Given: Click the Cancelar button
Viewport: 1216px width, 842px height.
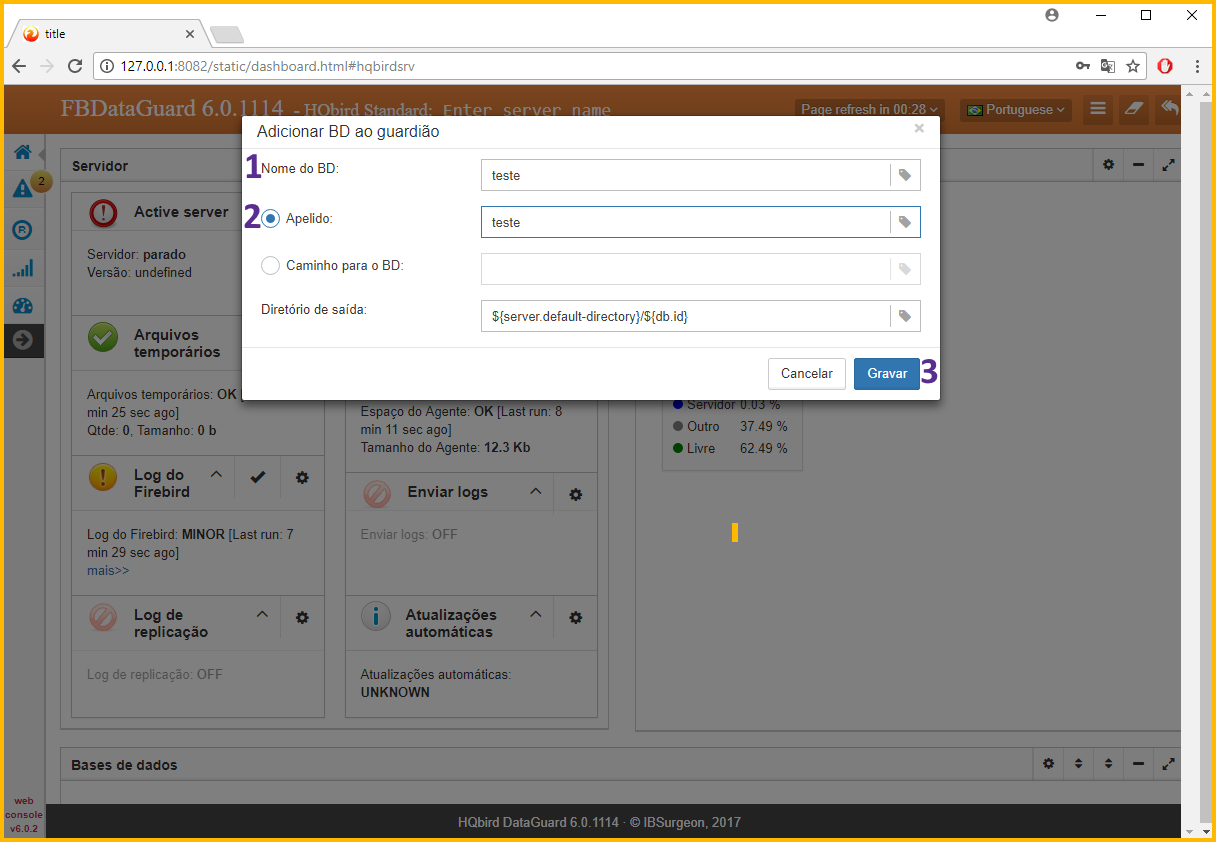Looking at the screenshot, I should point(807,373).
